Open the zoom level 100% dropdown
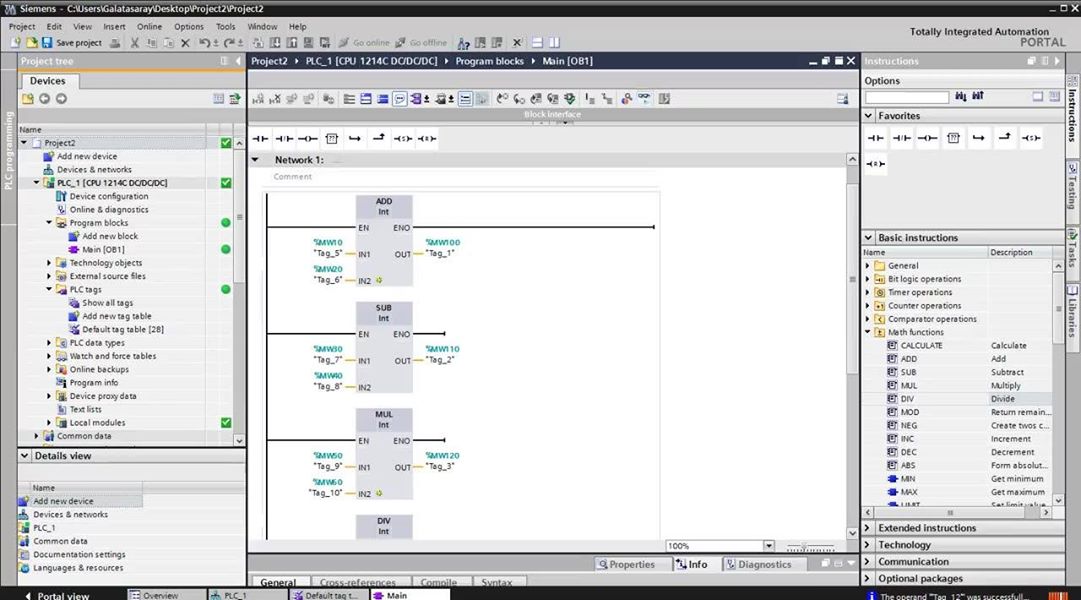1081x600 pixels. point(769,546)
